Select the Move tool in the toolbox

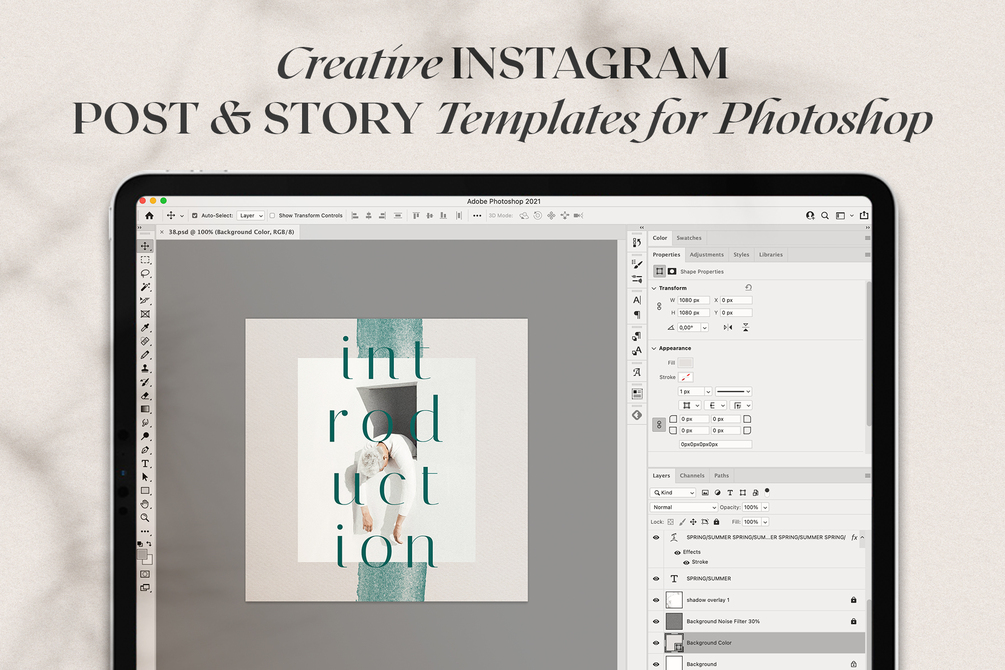pyautogui.click(x=145, y=246)
